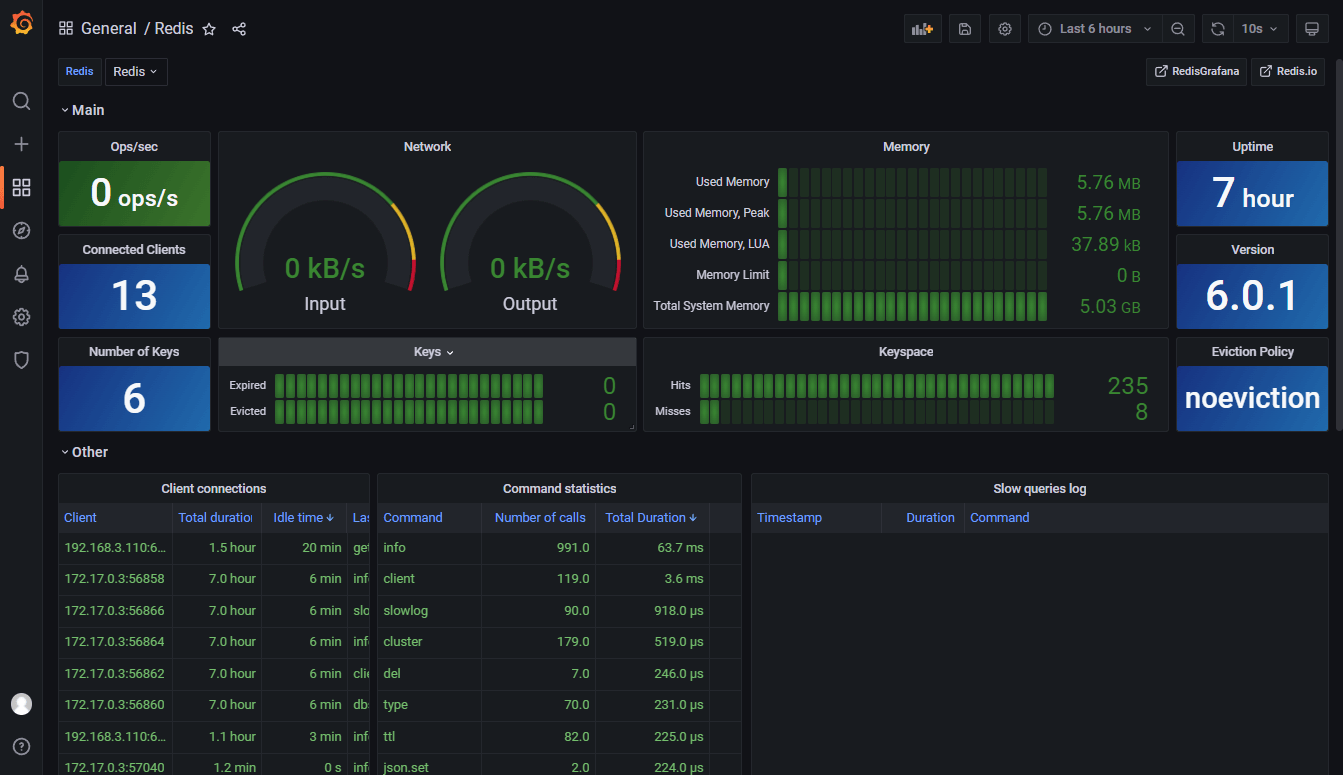Viewport: 1343px width, 775px height.
Task: Open the Dashboards icon in sidebar
Action: click(21, 187)
